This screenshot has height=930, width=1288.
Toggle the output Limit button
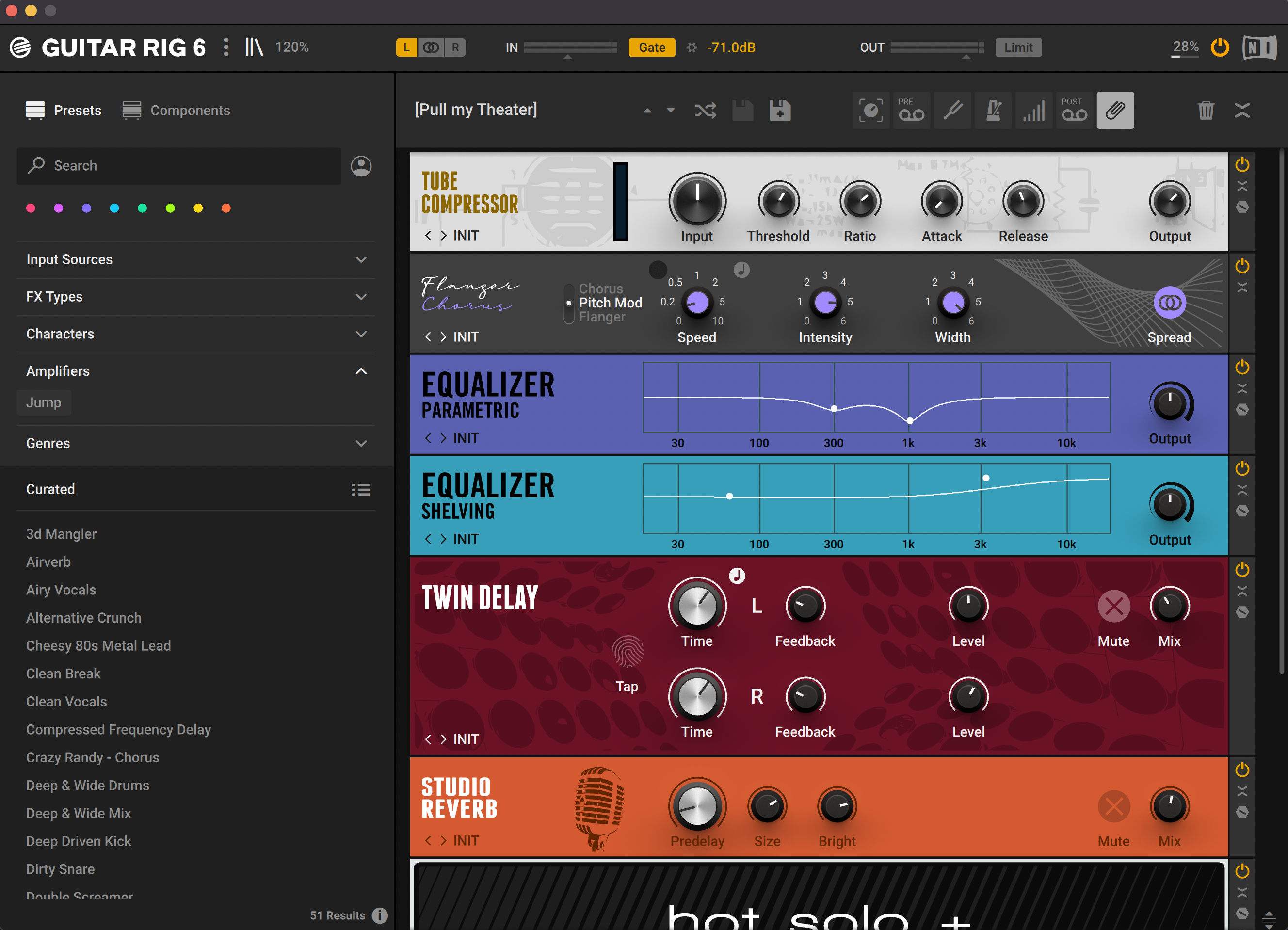point(1018,48)
